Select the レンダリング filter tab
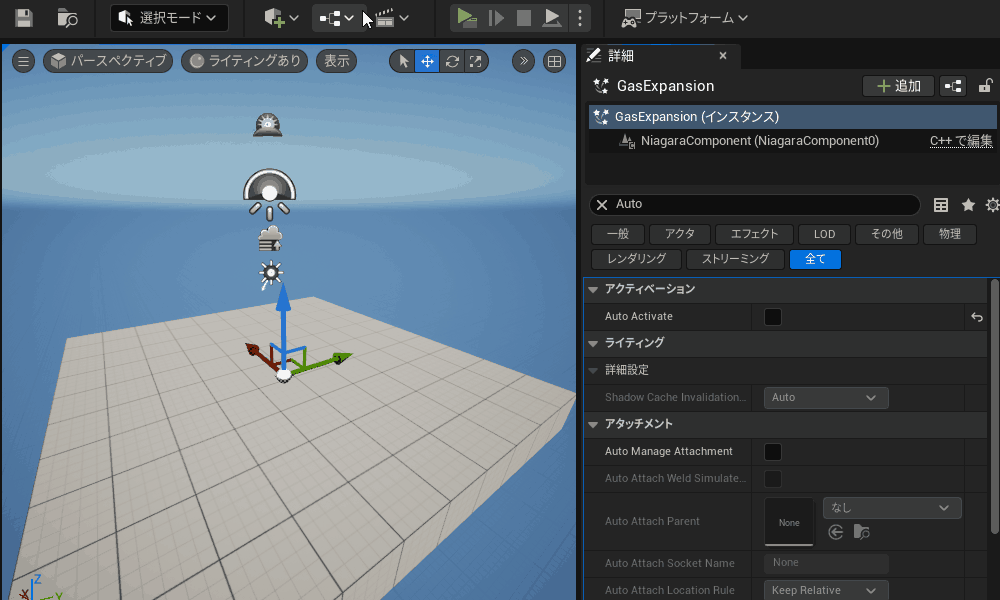 636,259
